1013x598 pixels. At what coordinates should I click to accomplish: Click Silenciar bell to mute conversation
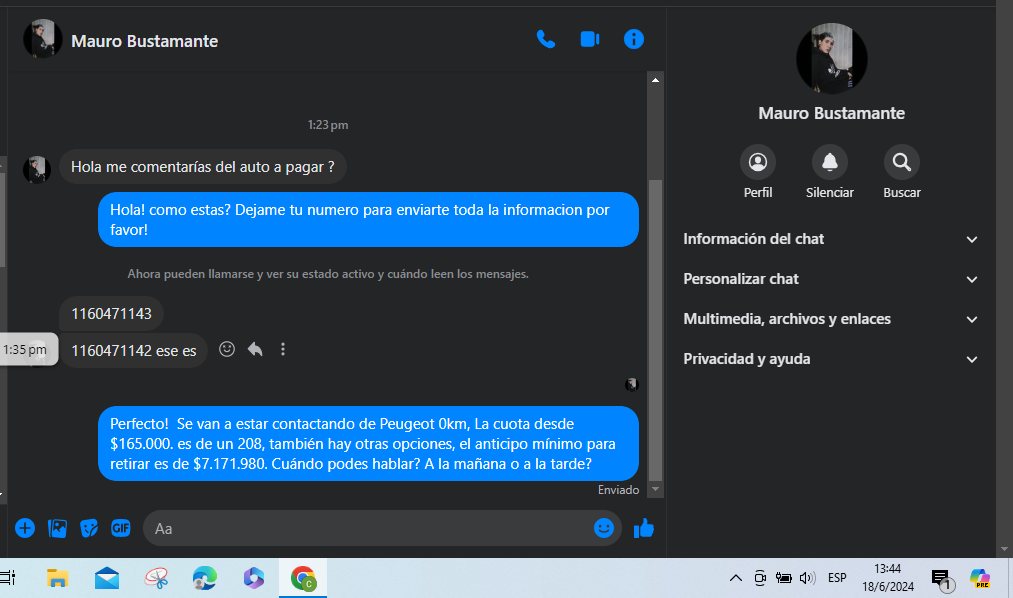pos(830,162)
